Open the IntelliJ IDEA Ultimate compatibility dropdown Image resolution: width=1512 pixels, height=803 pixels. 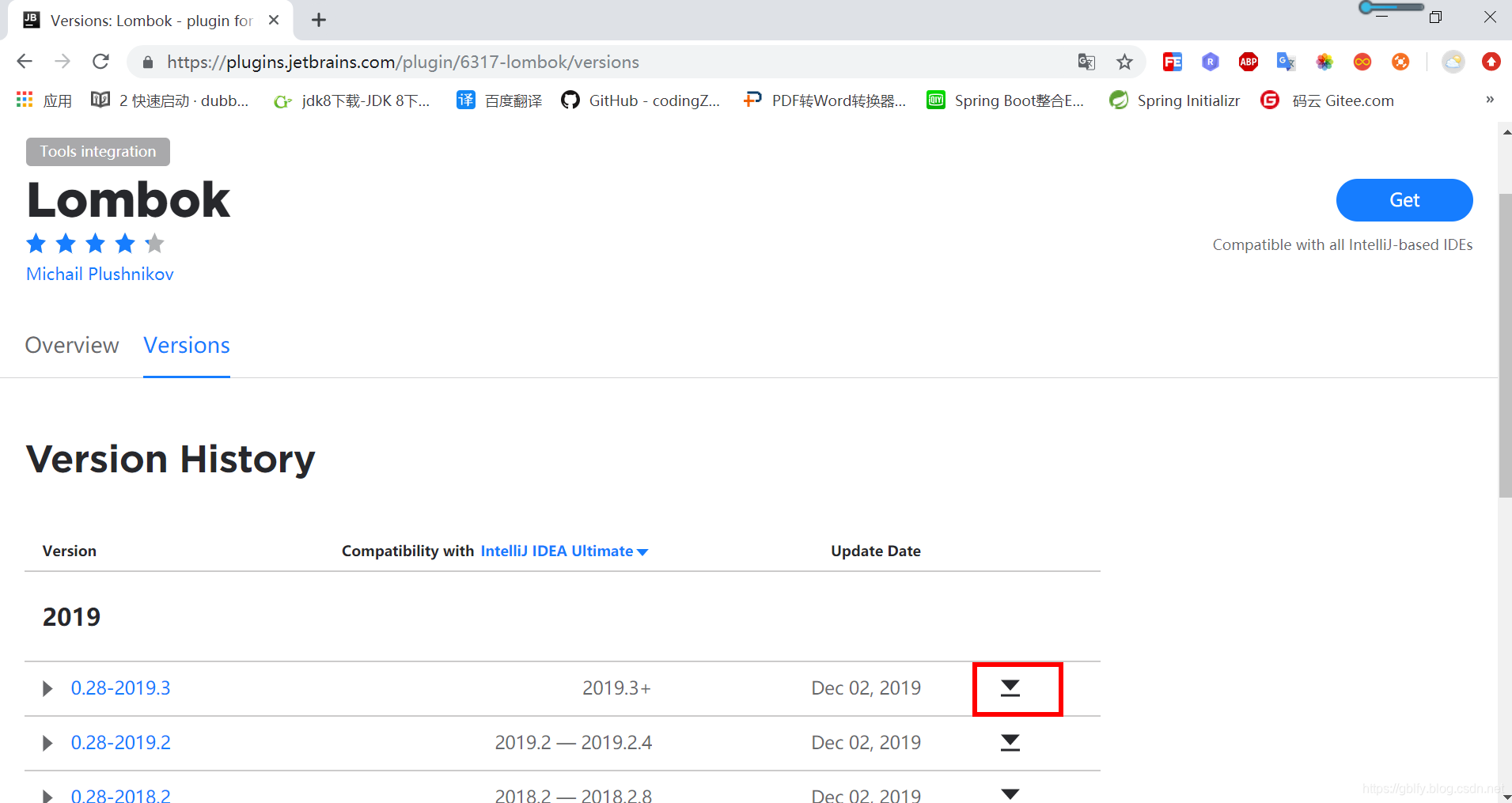pos(564,551)
